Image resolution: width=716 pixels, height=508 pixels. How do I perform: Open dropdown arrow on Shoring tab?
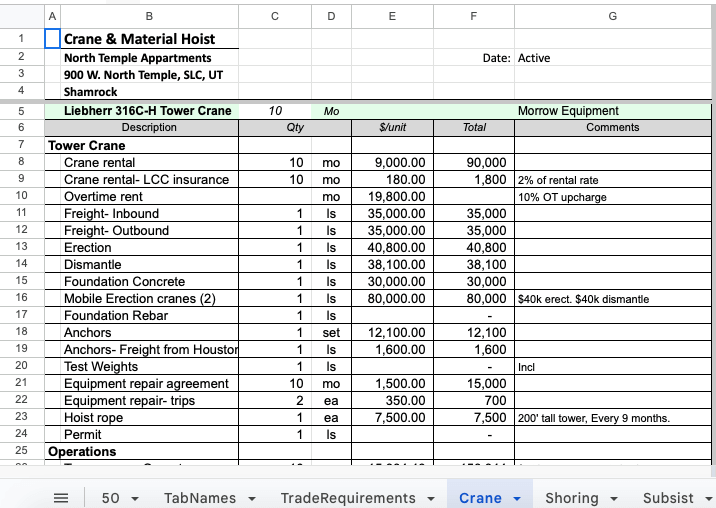(614, 498)
